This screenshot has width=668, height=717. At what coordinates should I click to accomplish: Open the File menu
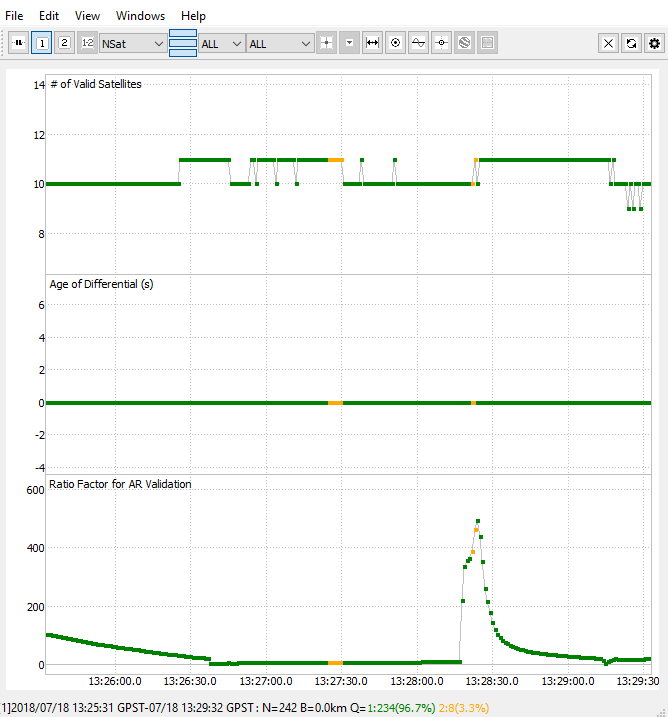pos(14,16)
